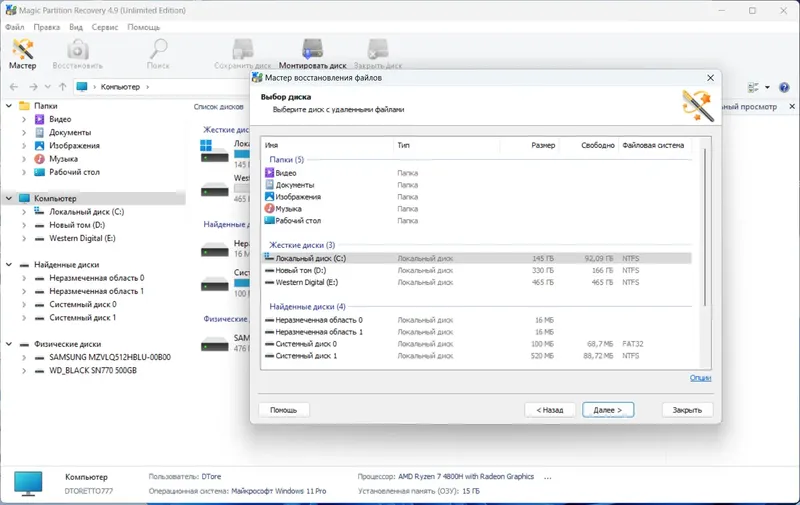Image resolution: width=800 pixels, height=505 pixels.
Task: Open the Опции link
Action: point(700,378)
